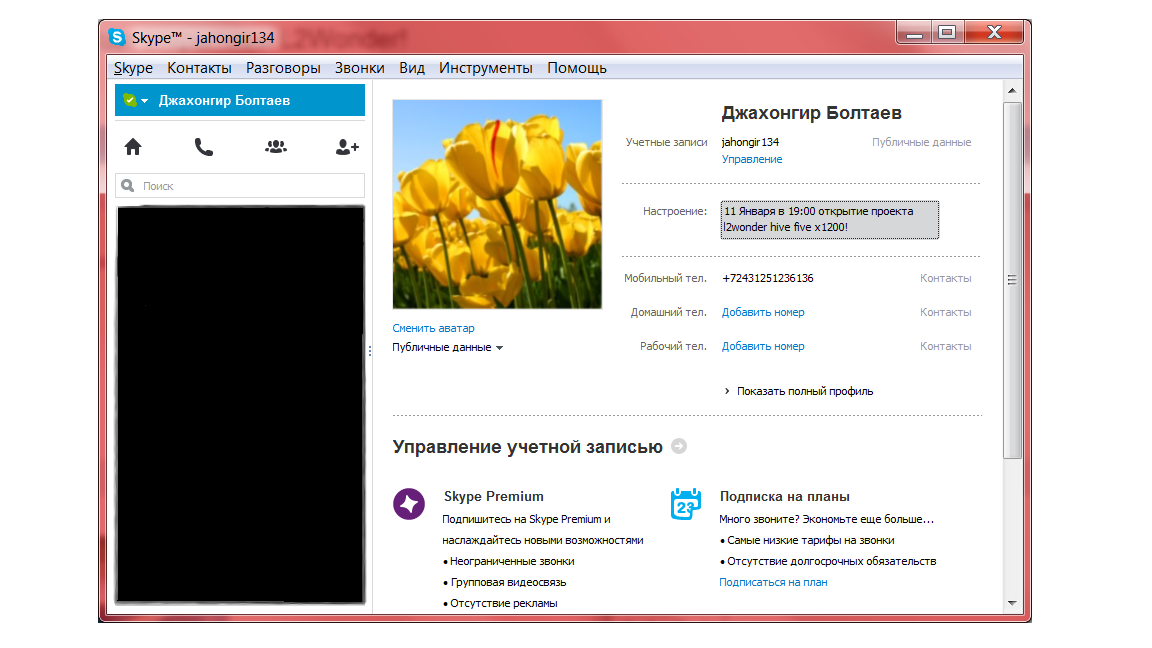This screenshot has height=648, width=1152.
Task: Click Добавить номер for work phone
Action: click(763, 346)
